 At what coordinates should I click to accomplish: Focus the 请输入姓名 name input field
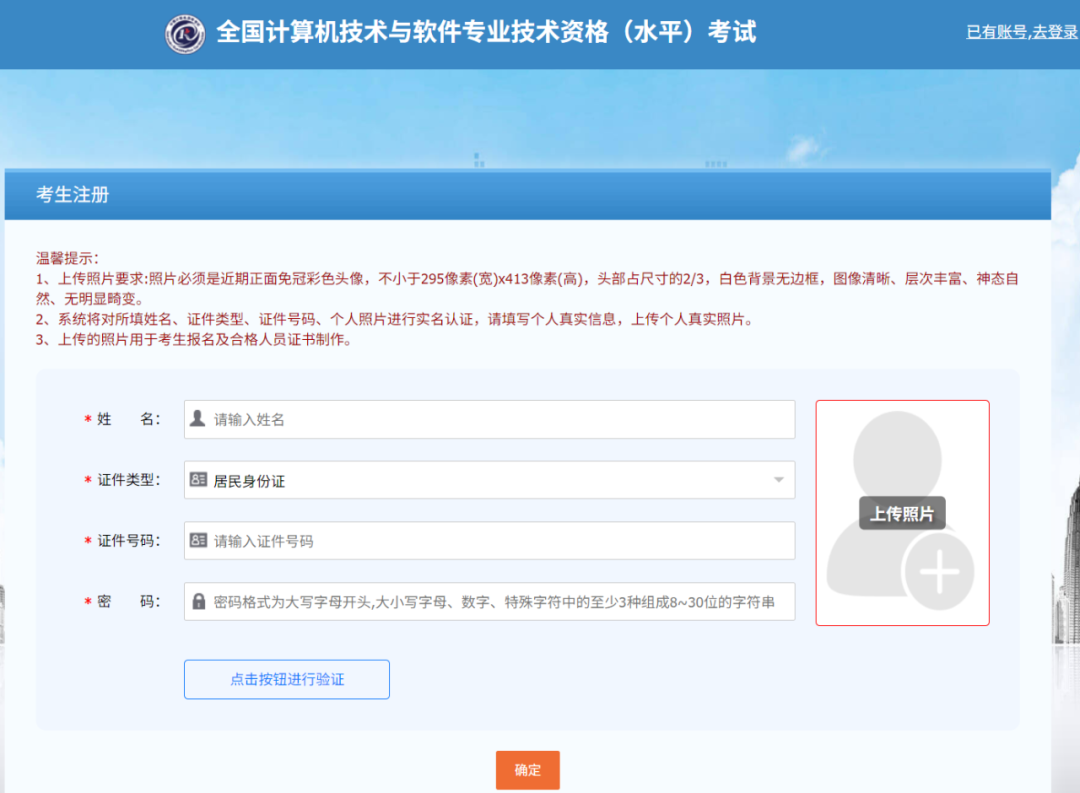coord(489,419)
